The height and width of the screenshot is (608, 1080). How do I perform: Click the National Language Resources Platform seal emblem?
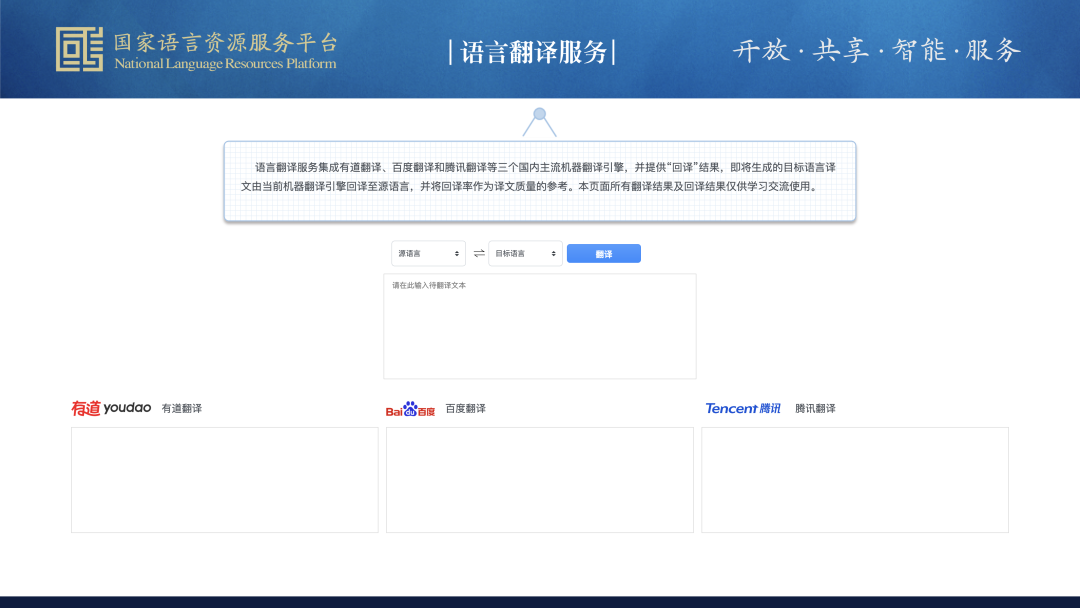82,48
